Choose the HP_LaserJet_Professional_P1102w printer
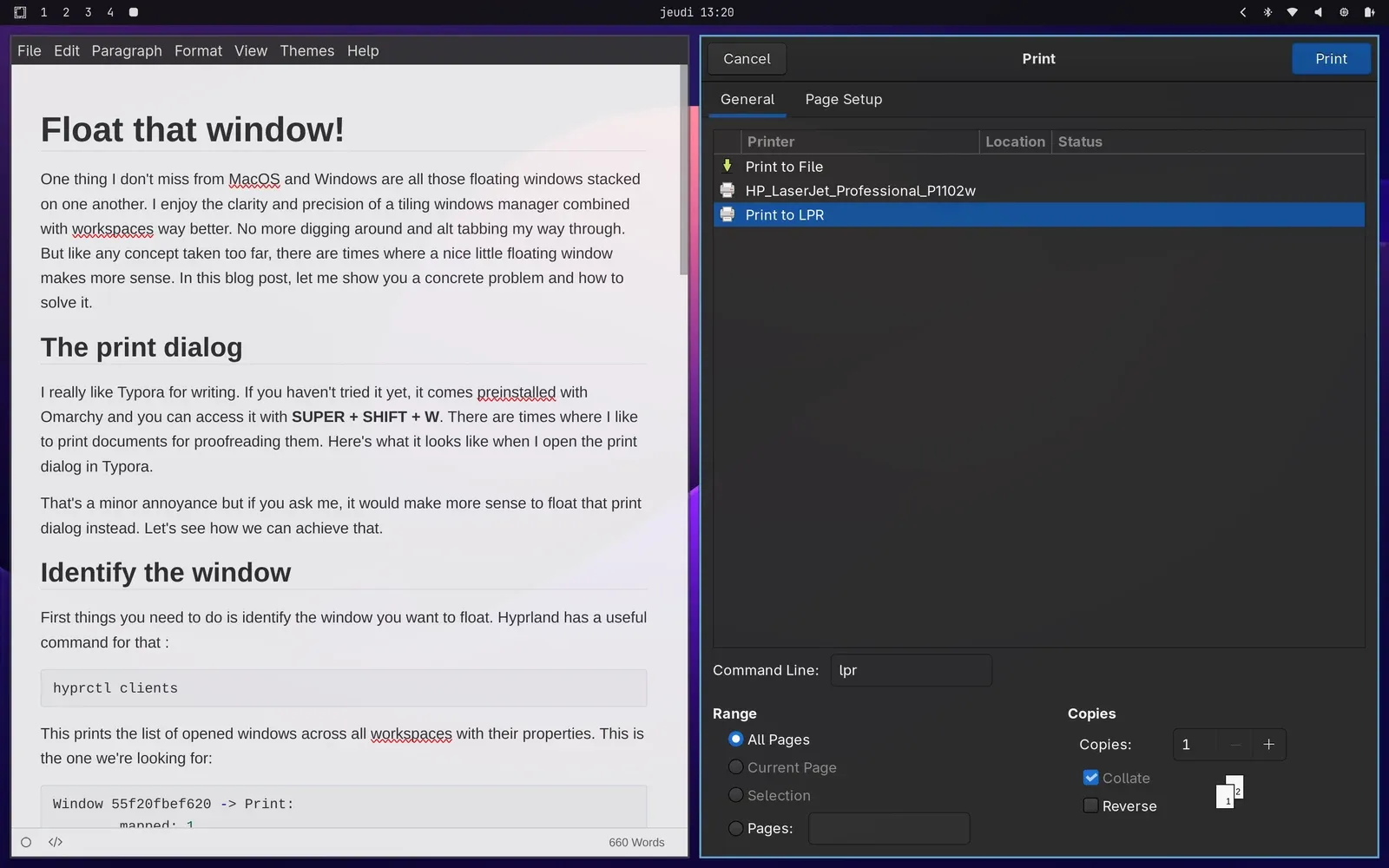This screenshot has width=1389, height=868. coord(861,190)
